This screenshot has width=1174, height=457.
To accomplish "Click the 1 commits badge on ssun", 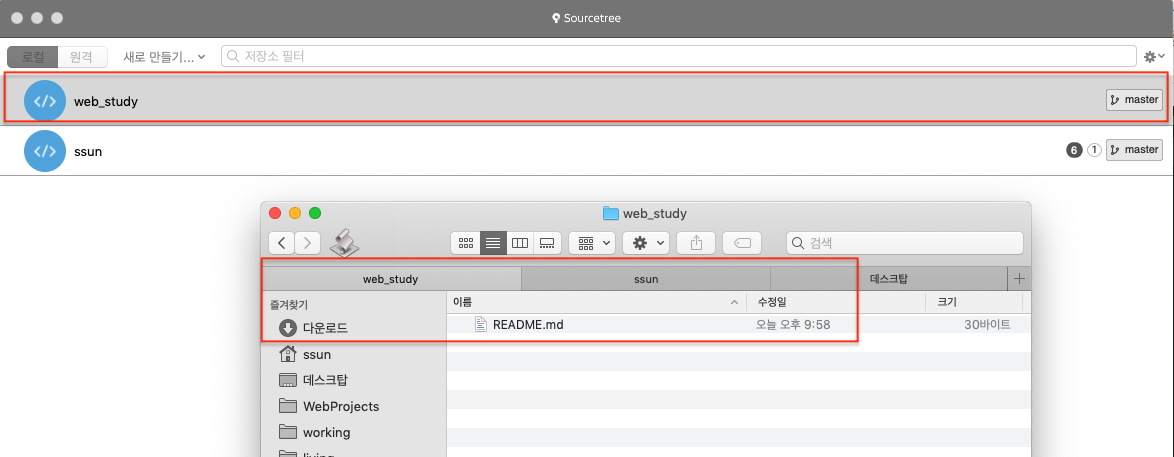I will (x=1094, y=151).
